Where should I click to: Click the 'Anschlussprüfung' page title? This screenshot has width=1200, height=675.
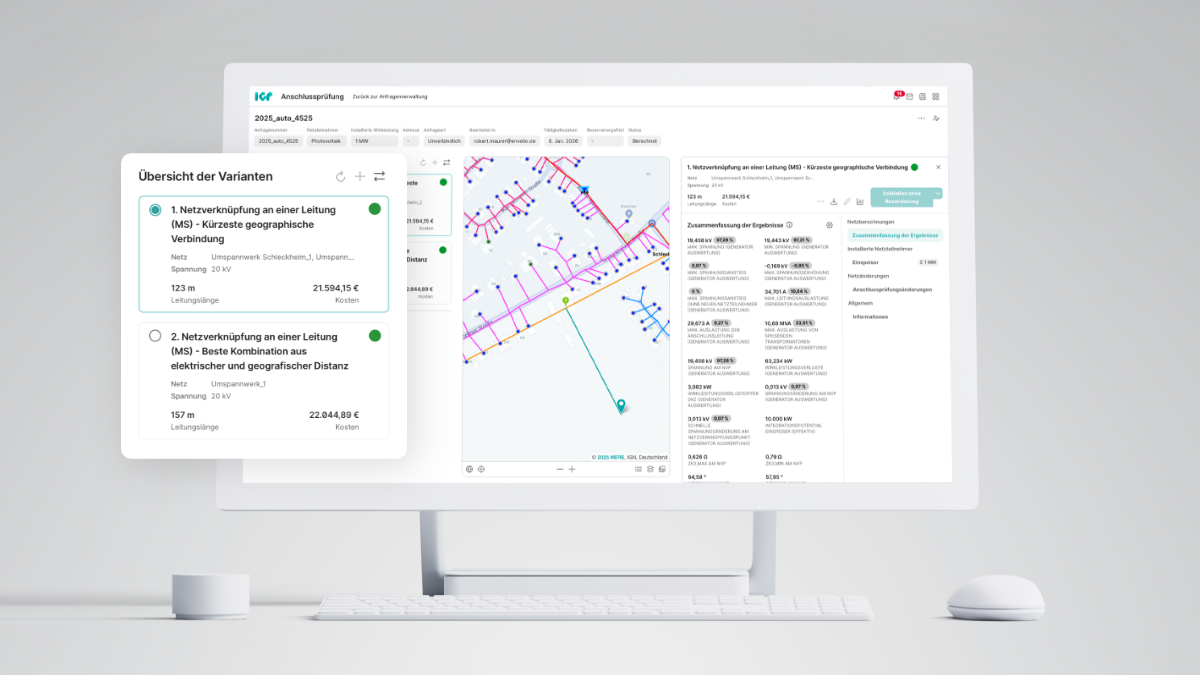point(312,97)
